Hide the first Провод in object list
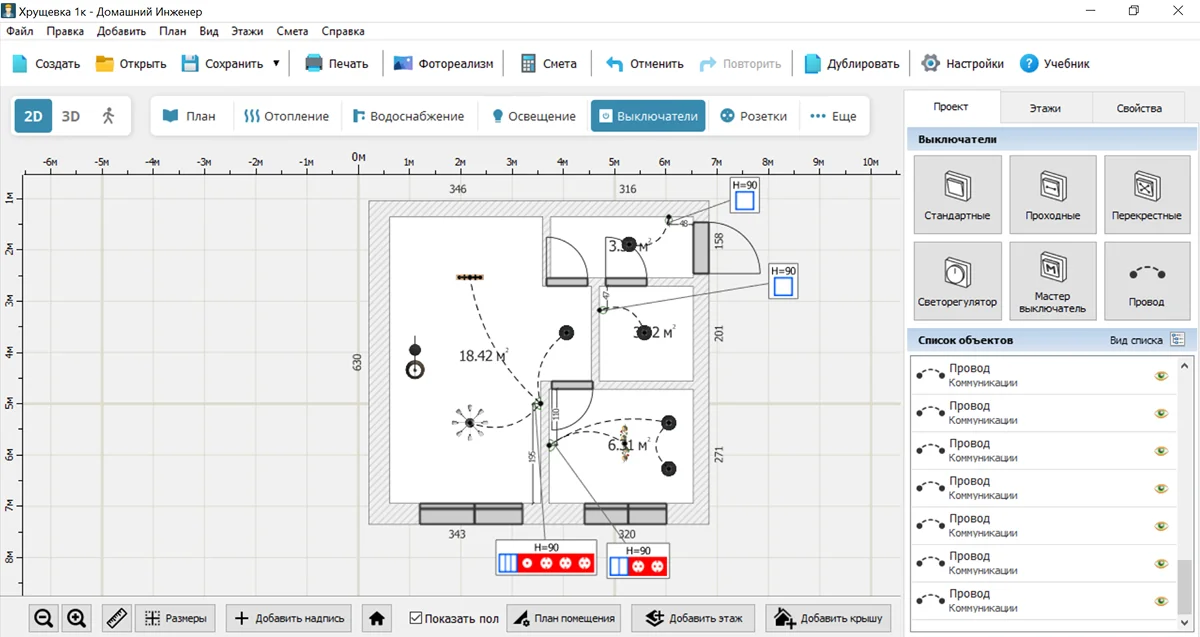 (x=1160, y=376)
